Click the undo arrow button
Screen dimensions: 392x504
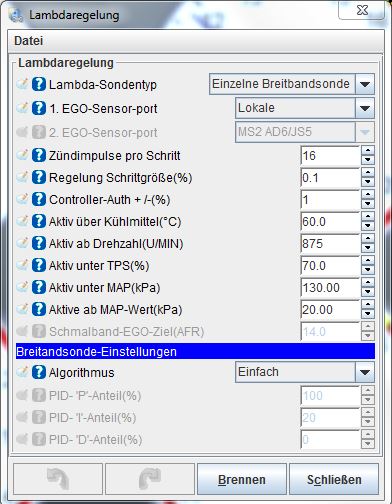[x=58, y=479]
